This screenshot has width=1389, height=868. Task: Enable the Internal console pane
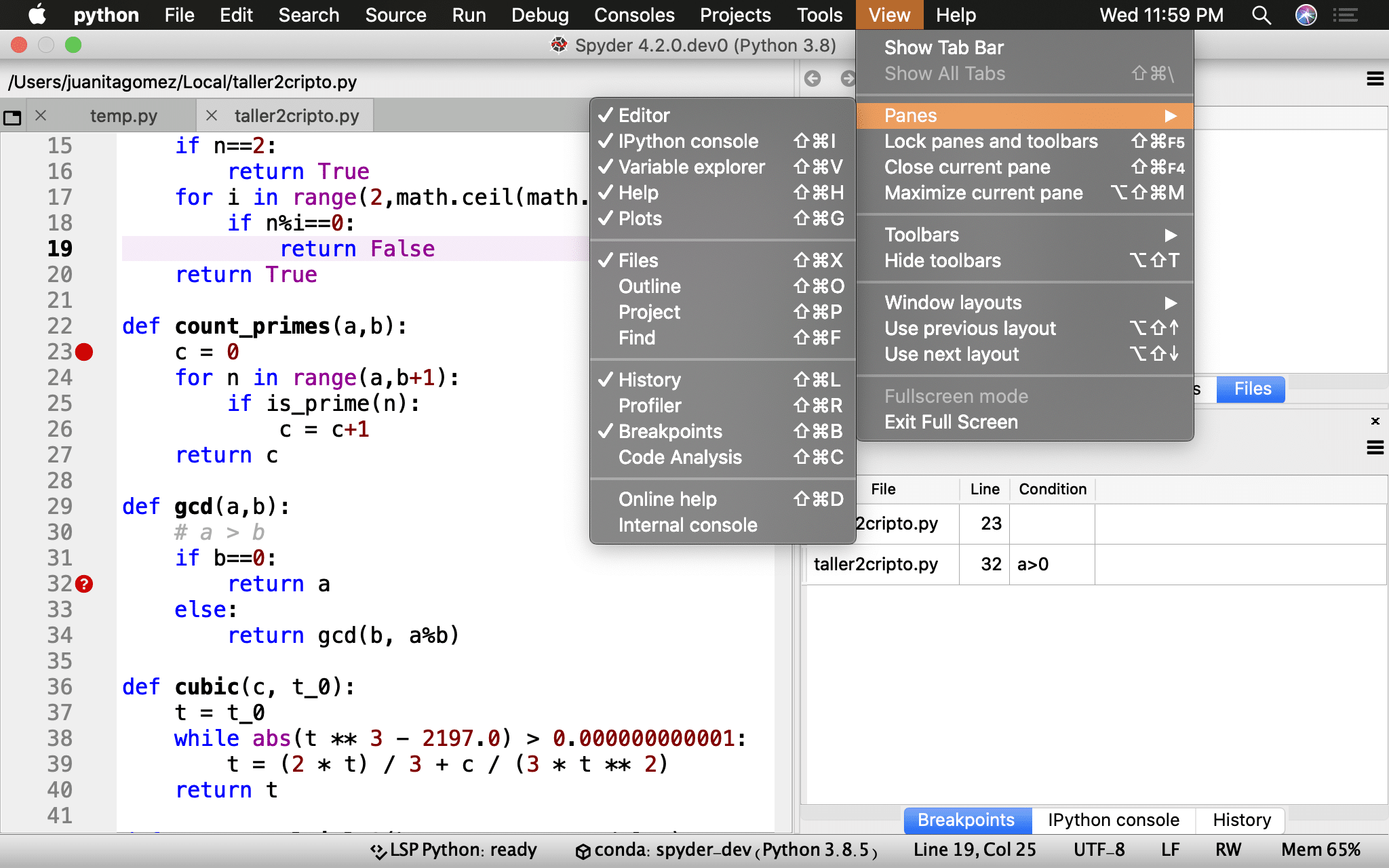pos(723,525)
